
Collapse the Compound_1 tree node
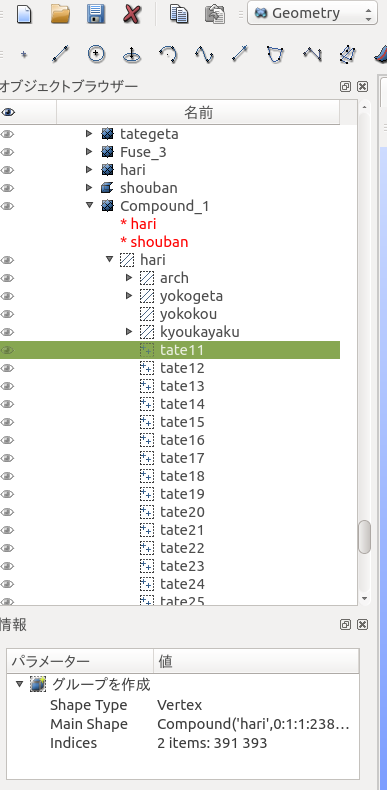coord(90,206)
